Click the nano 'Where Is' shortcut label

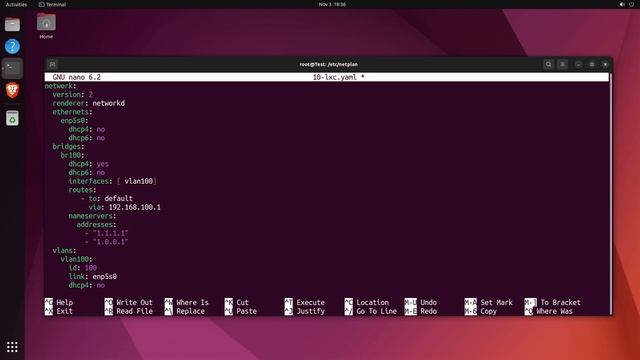click(192, 302)
